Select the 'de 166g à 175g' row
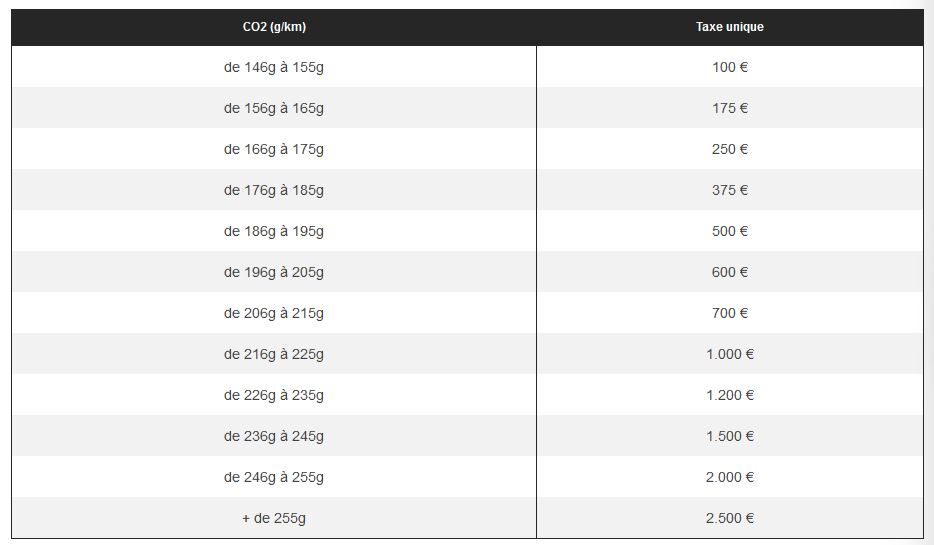 click(274, 149)
